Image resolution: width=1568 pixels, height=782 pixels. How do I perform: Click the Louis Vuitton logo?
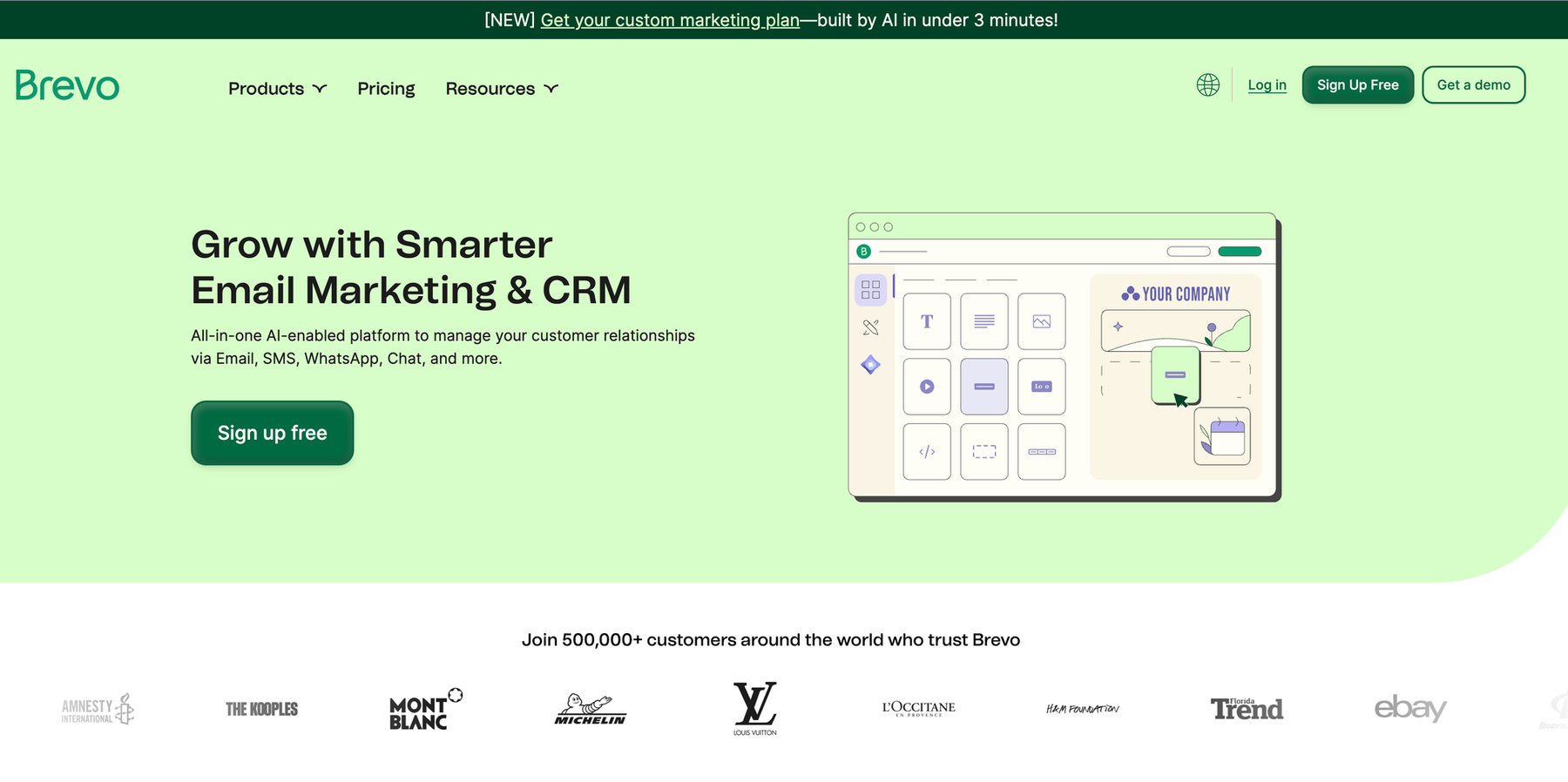(754, 709)
